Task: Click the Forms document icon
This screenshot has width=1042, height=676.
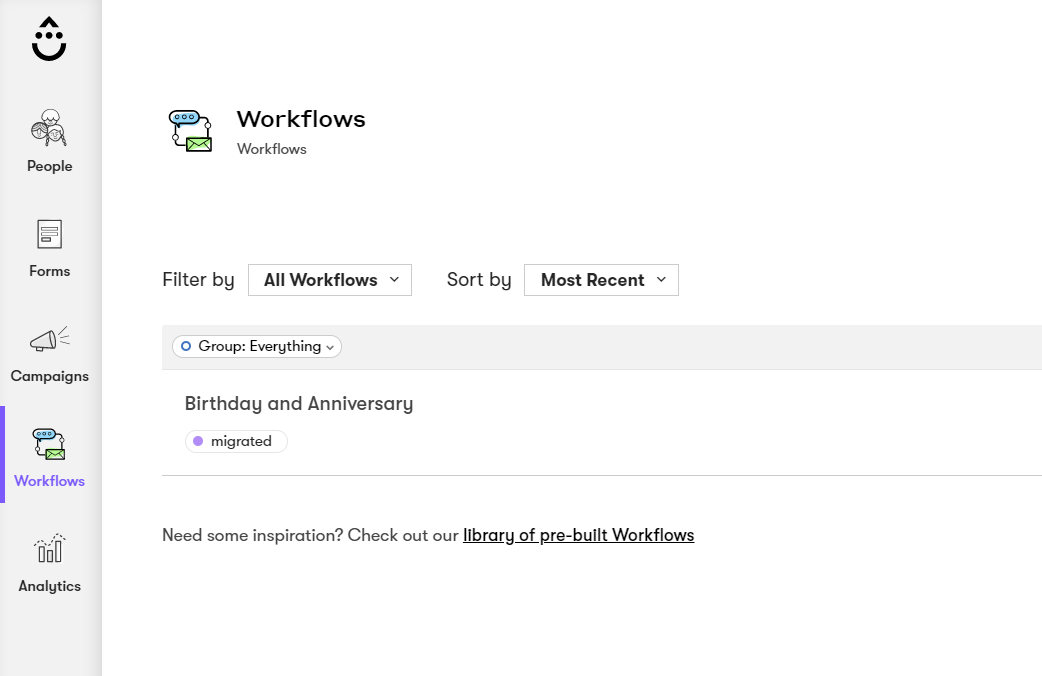Action: tap(49, 234)
